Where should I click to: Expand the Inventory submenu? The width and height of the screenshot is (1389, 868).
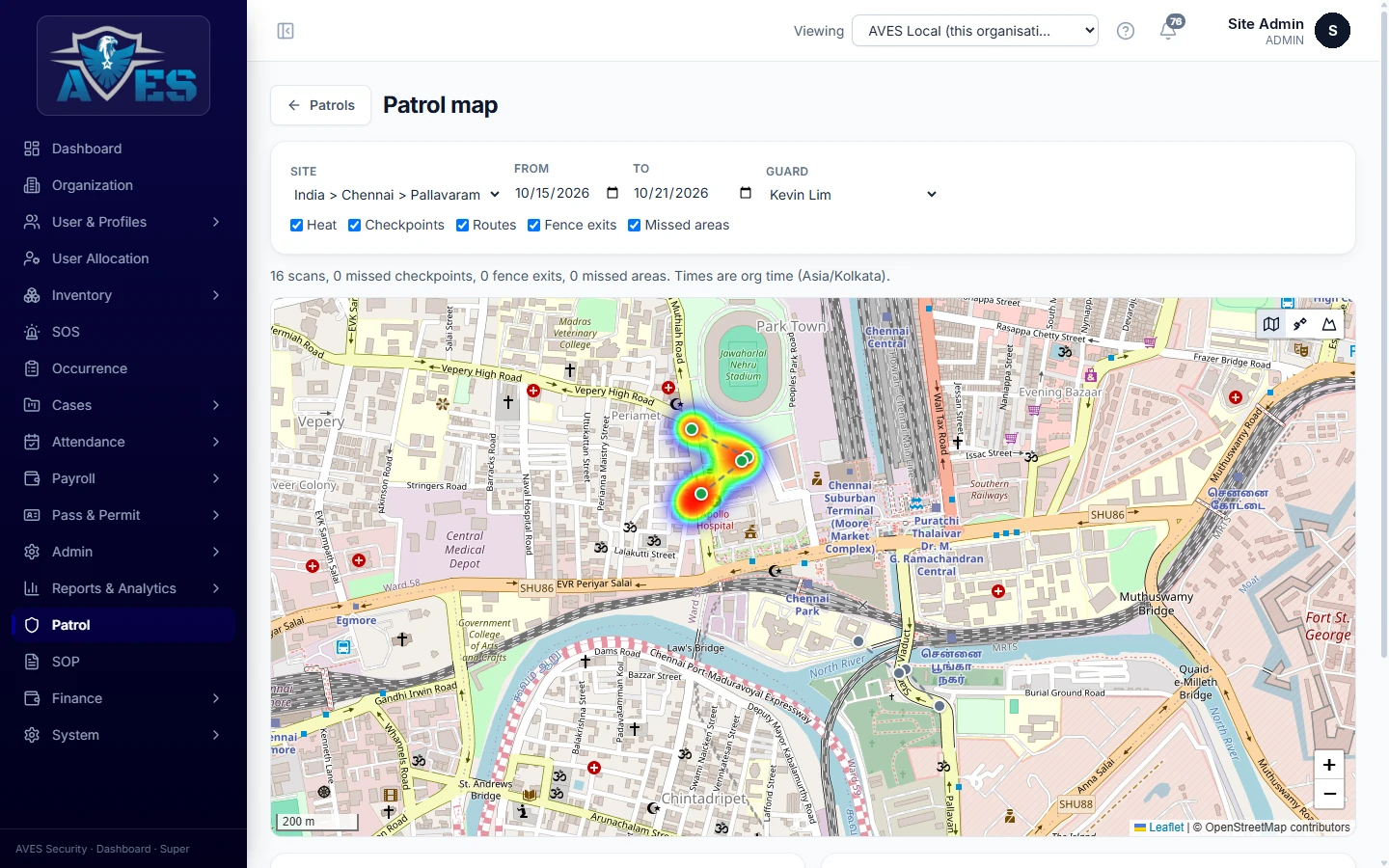pyautogui.click(x=123, y=295)
